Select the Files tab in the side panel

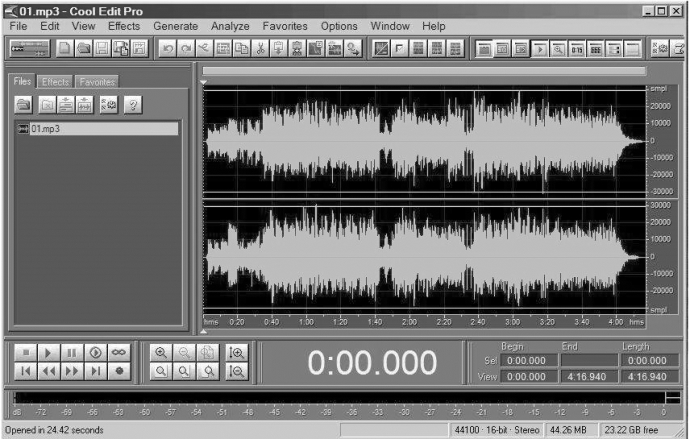[x=22, y=81]
